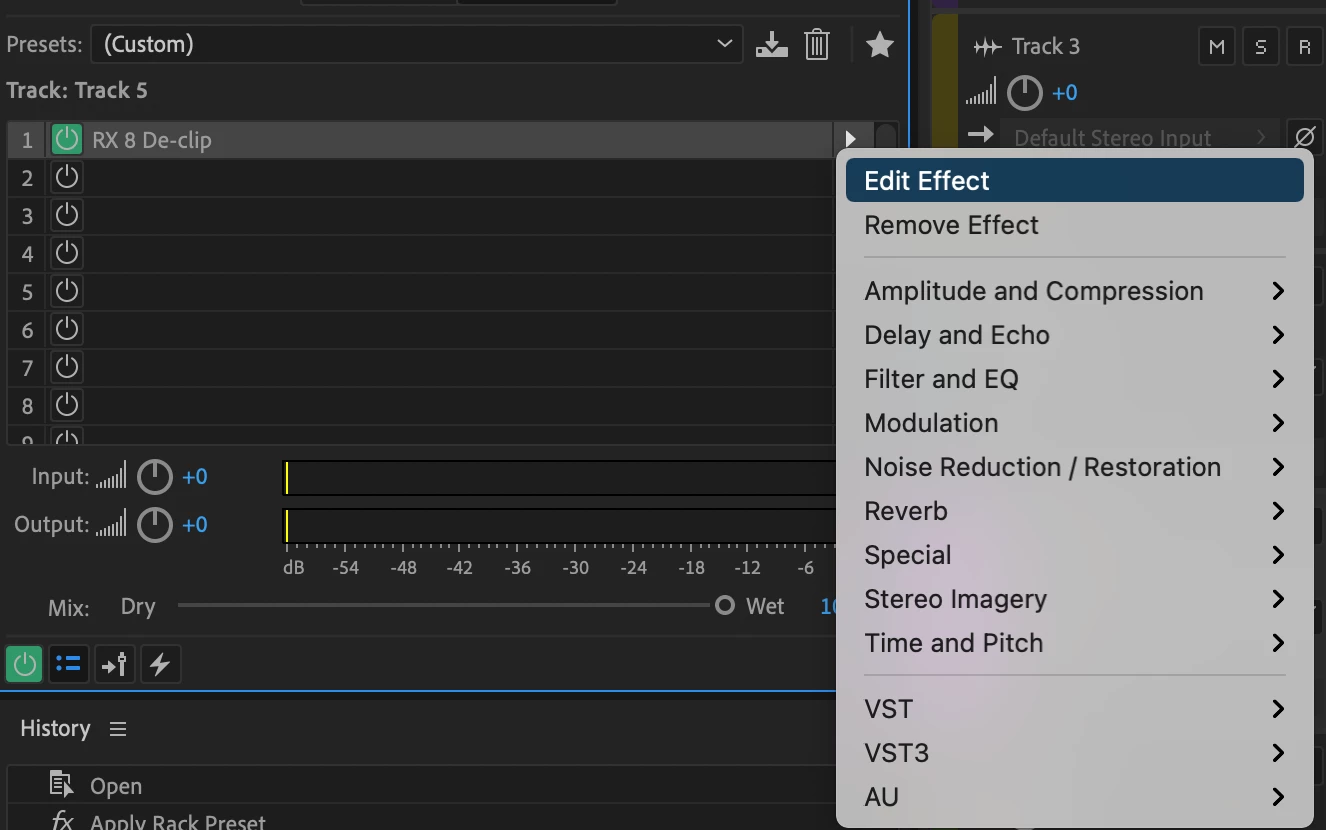Viewport: 1326px width, 830px height.
Task: Click Track 3 input arrow icon
Action: pyautogui.click(x=981, y=135)
